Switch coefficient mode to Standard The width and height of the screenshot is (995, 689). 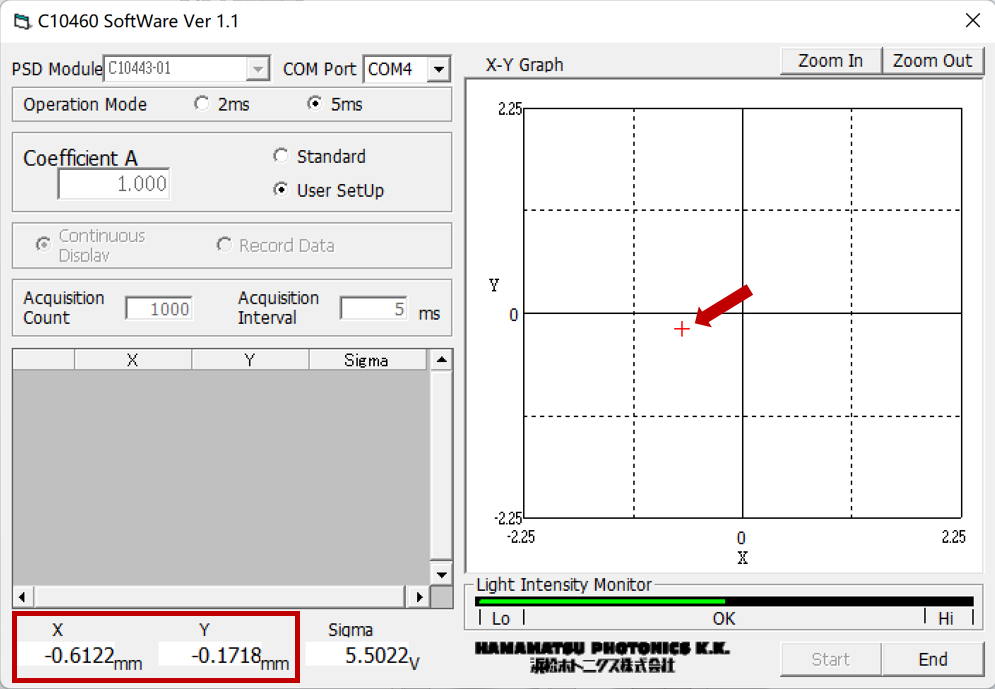[x=281, y=156]
